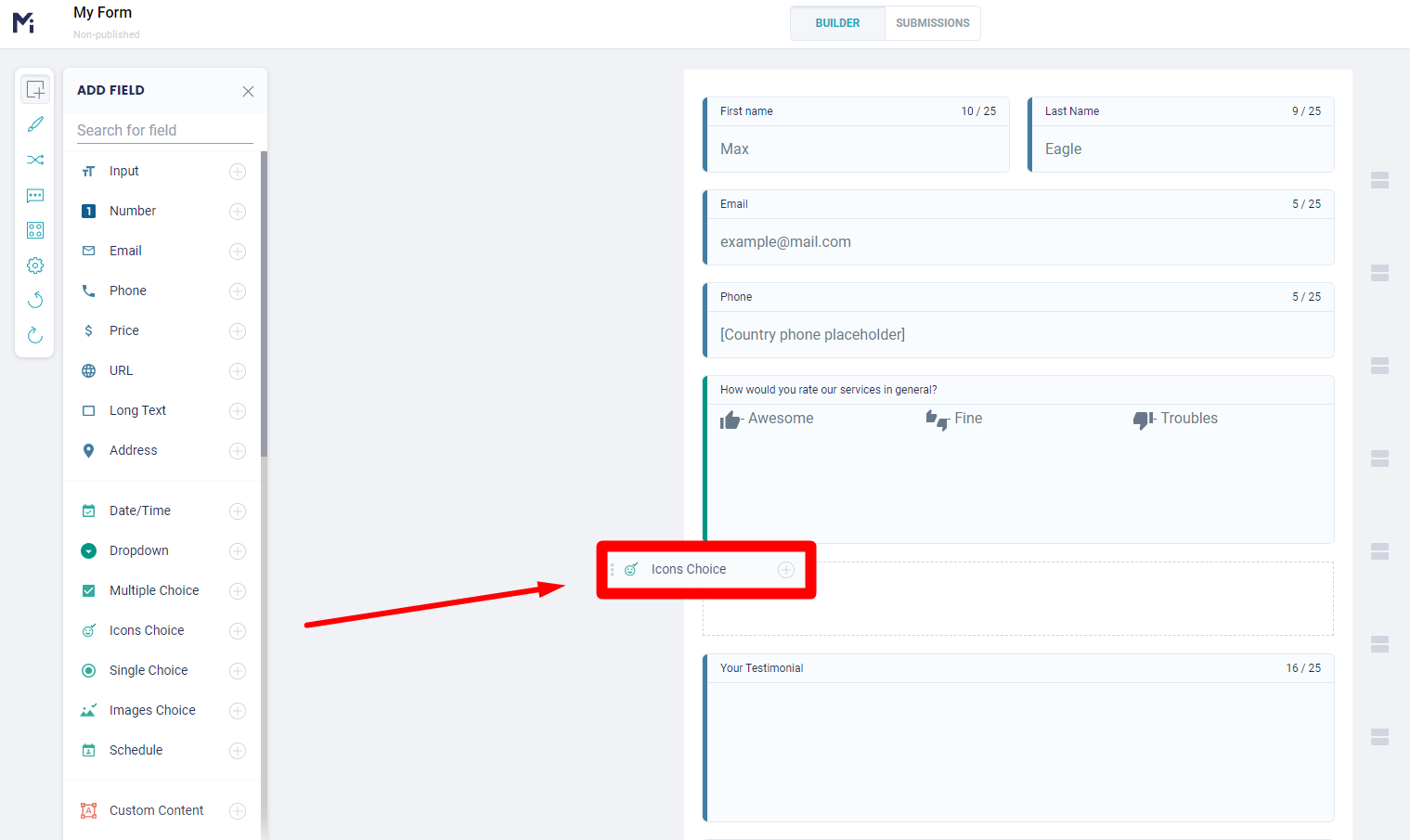Open form settings gear icon
Image resolution: width=1410 pixels, height=840 pixels.
click(x=35, y=265)
